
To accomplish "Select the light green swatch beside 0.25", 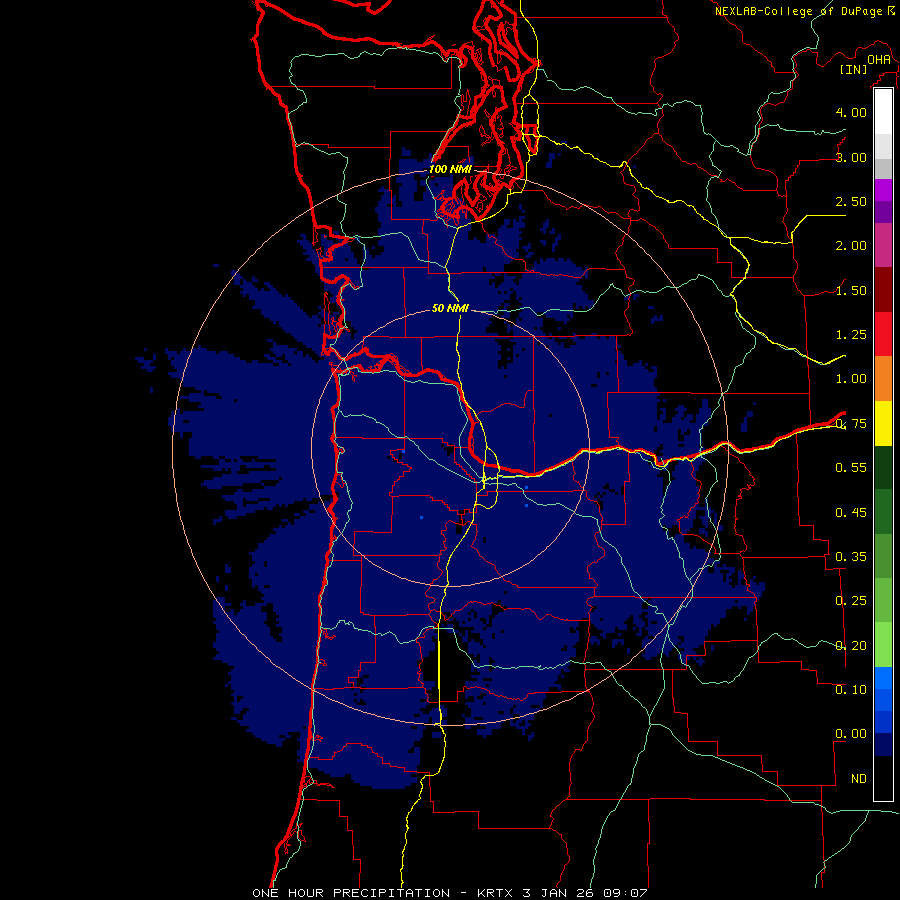I will [x=883, y=600].
